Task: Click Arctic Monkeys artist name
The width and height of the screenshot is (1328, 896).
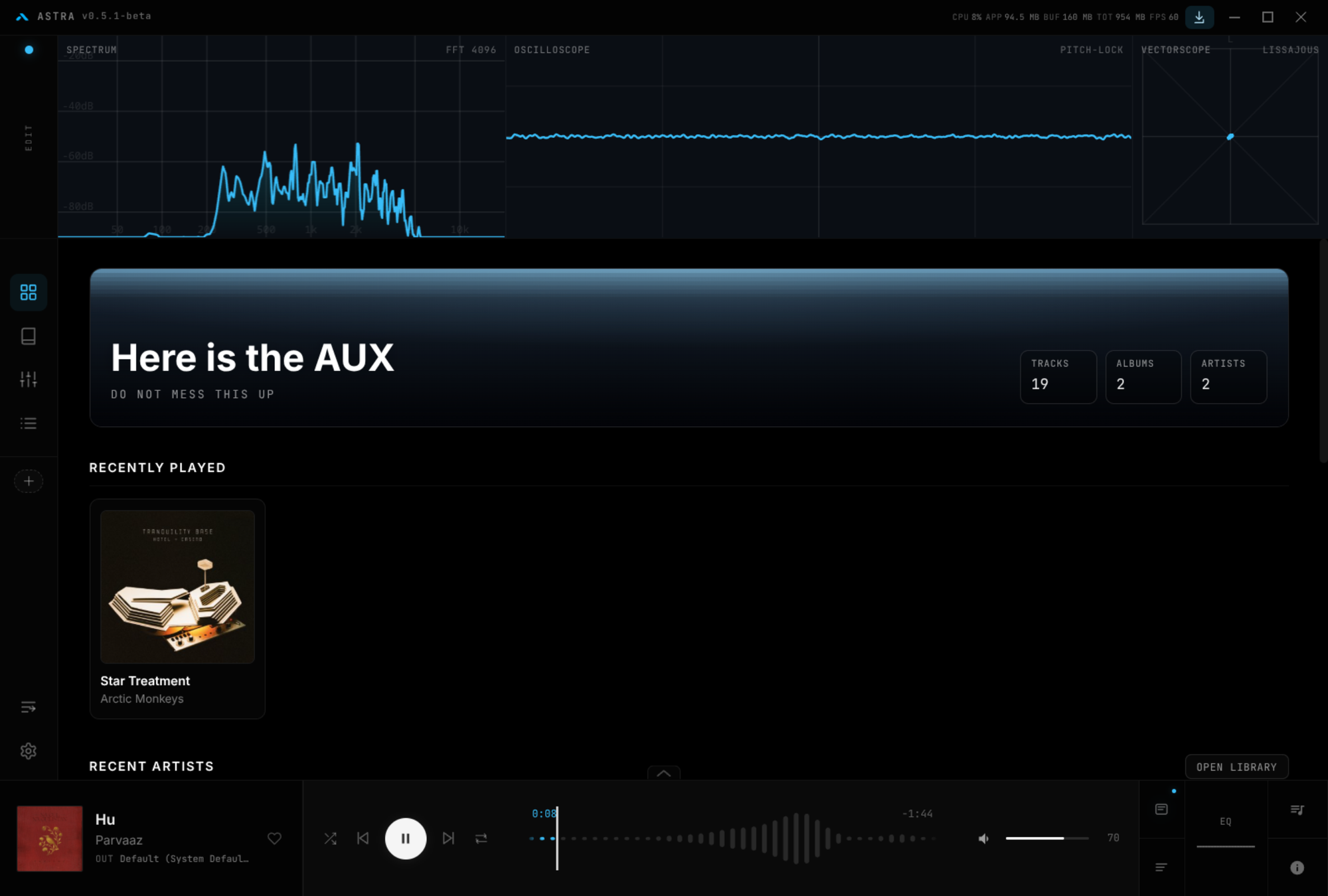Action: (x=142, y=699)
